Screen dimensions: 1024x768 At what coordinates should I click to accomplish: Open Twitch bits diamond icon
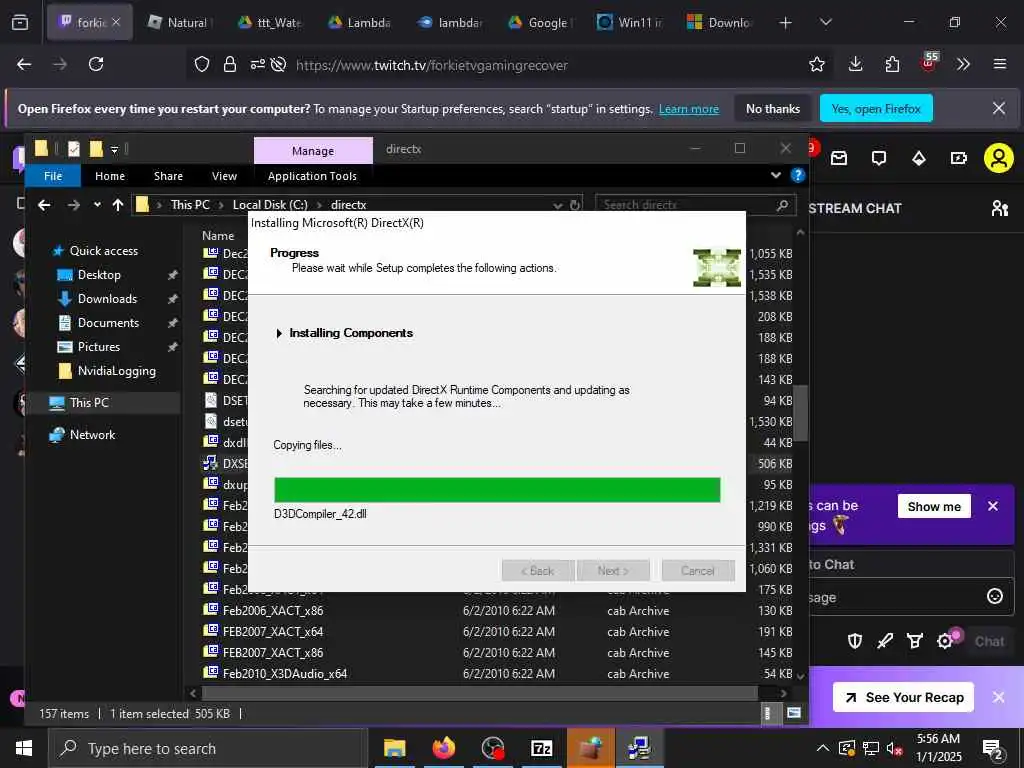(x=919, y=158)
